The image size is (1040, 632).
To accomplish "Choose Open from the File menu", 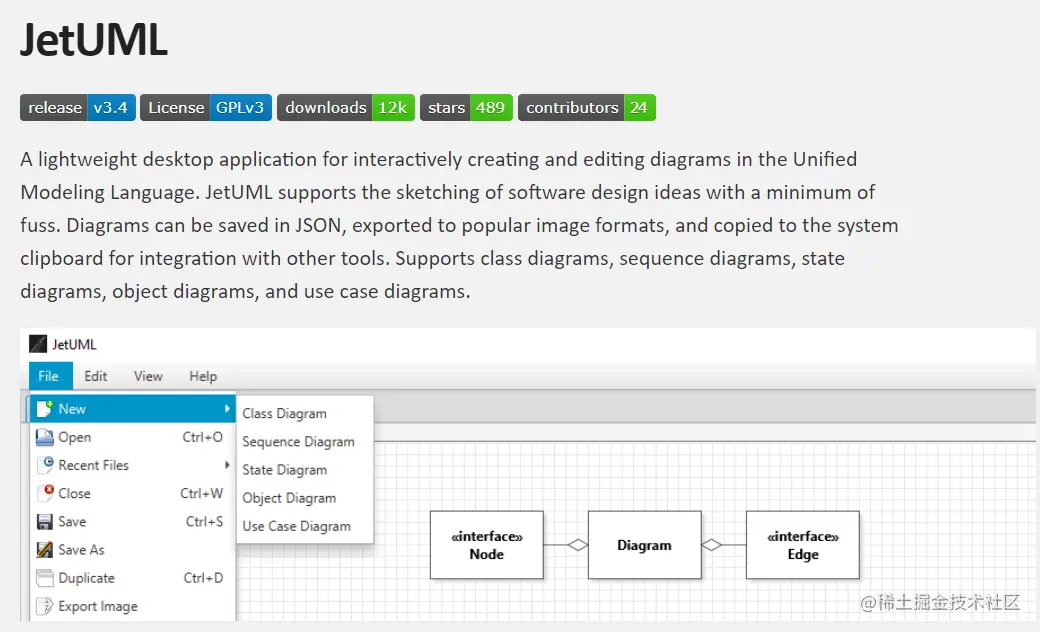I will tap(133, 437).
